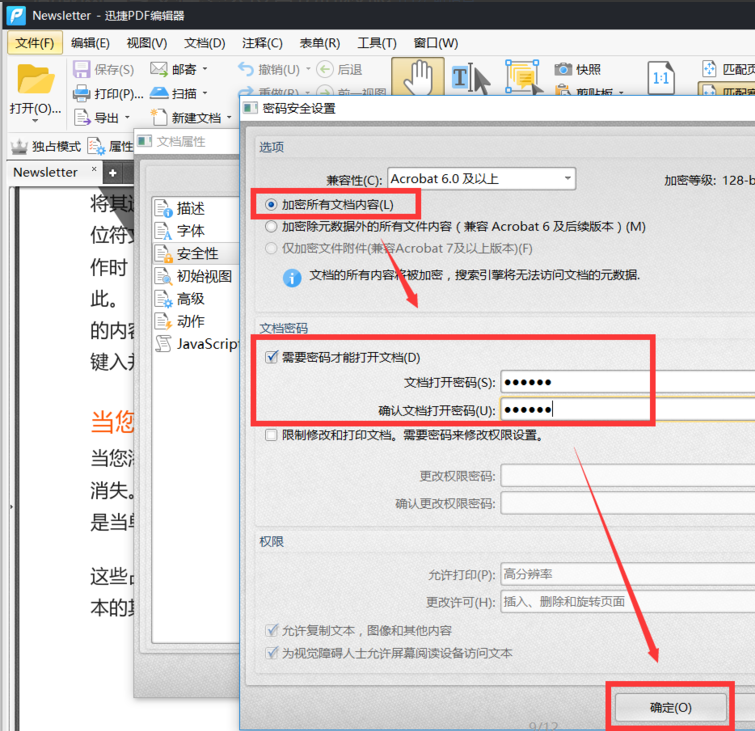Screen dimensions: 755x731
Task: Open New Document dropdown arrow
Action: pyautogui.click(x=229, y=117)
